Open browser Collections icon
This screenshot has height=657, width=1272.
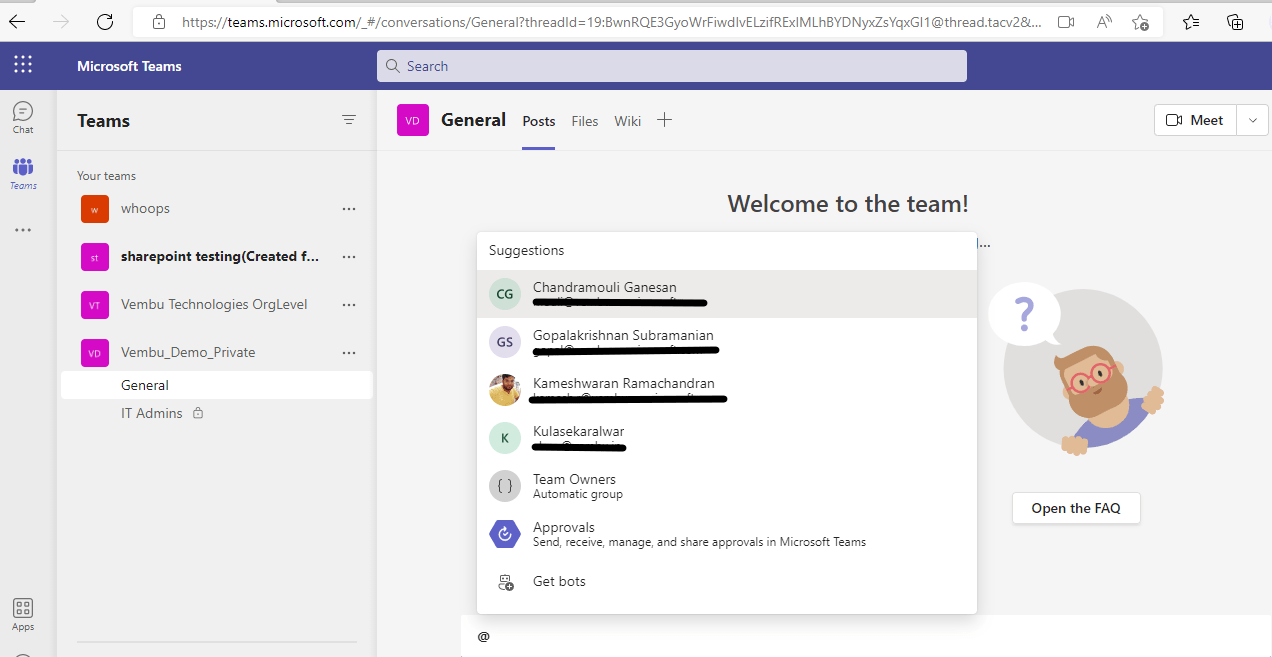[x=1236, y=21]
